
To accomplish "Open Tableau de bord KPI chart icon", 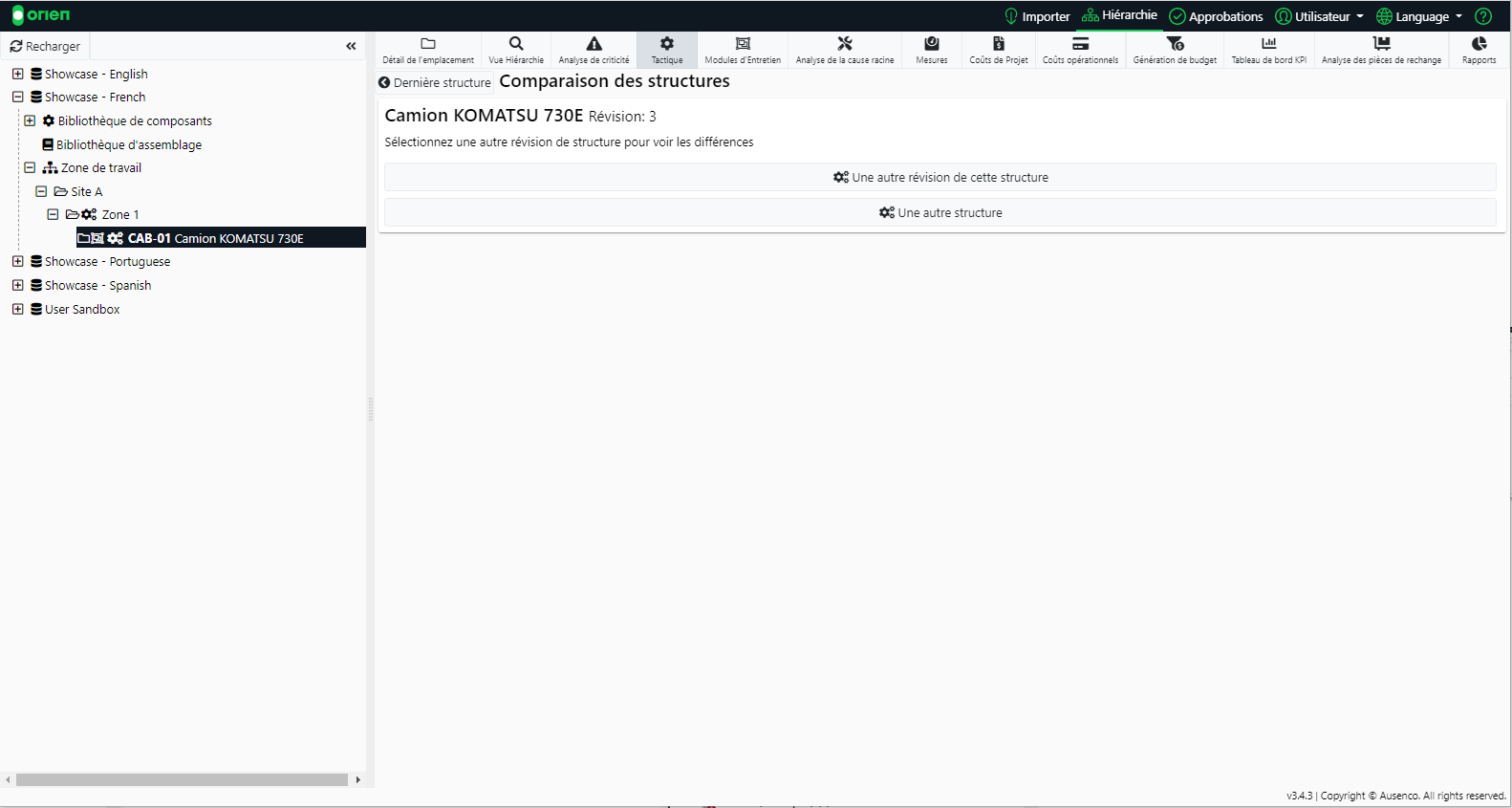I will [x=1268, y=44].
